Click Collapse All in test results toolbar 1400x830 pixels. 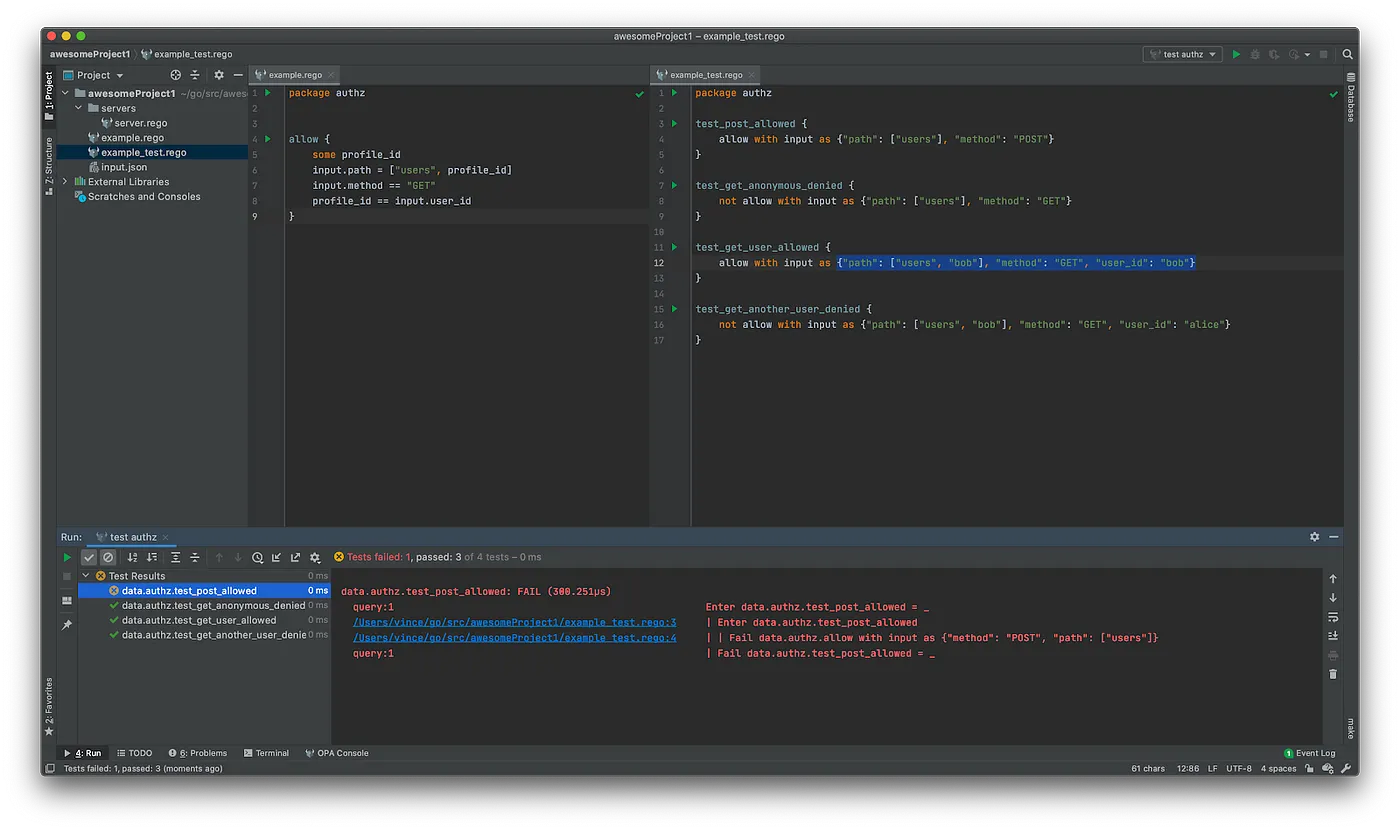coord(195,558)
